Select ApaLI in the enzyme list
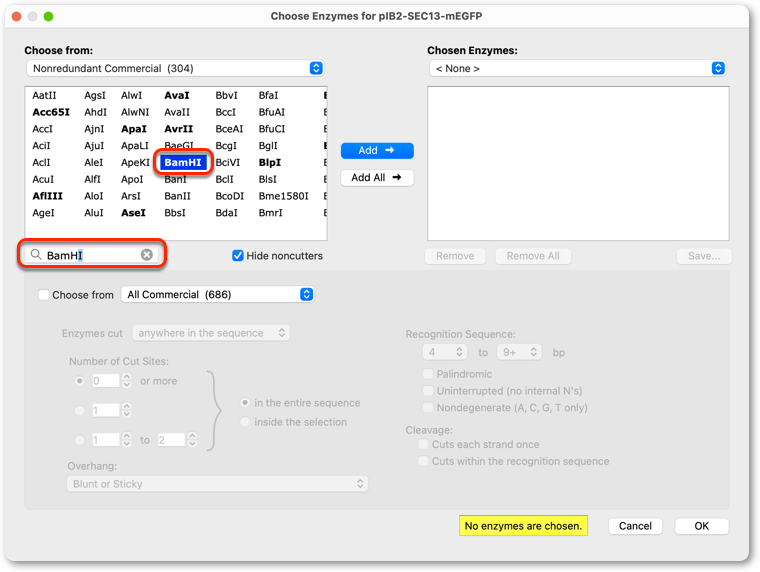The image size is (760, 572). 135,145
